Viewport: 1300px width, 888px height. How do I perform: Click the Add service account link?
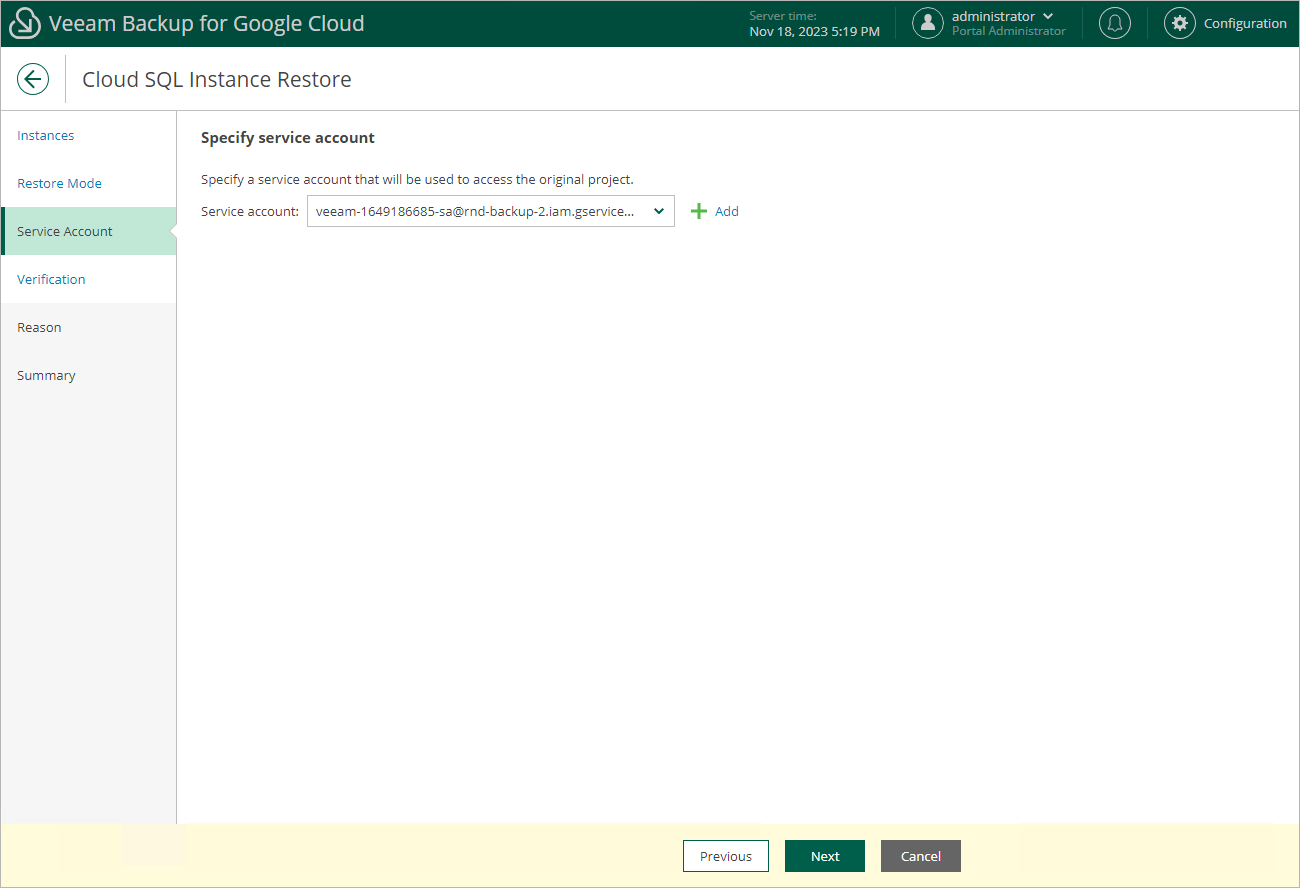727,211
